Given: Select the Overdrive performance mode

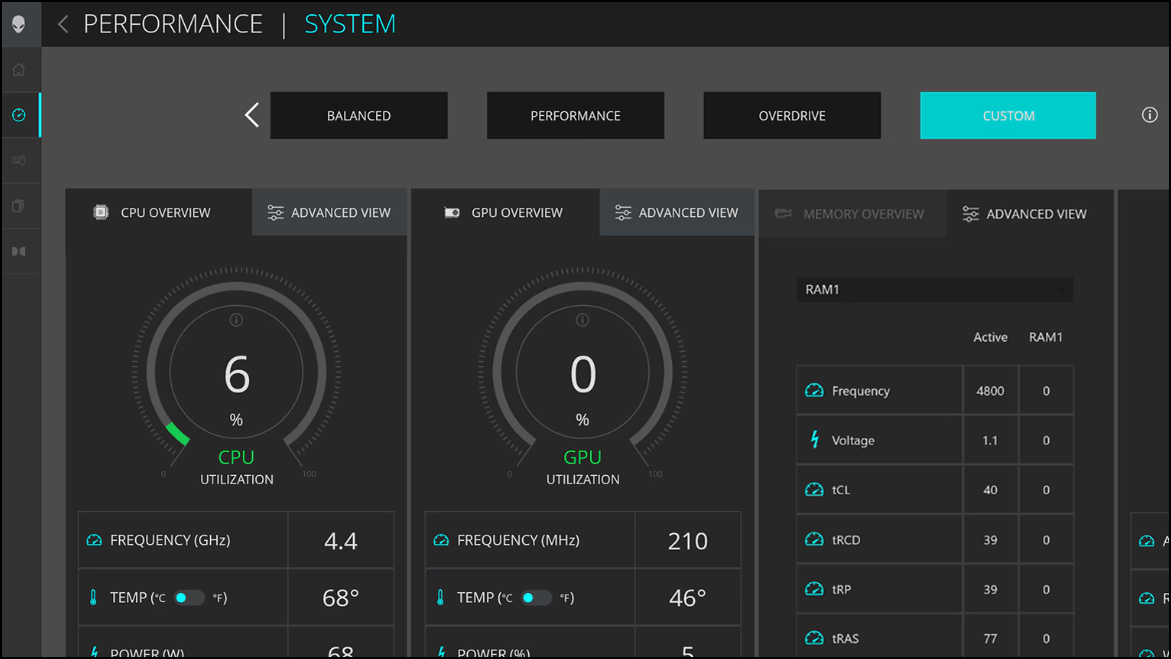Looking at the screenshot, I should (792, 116).
